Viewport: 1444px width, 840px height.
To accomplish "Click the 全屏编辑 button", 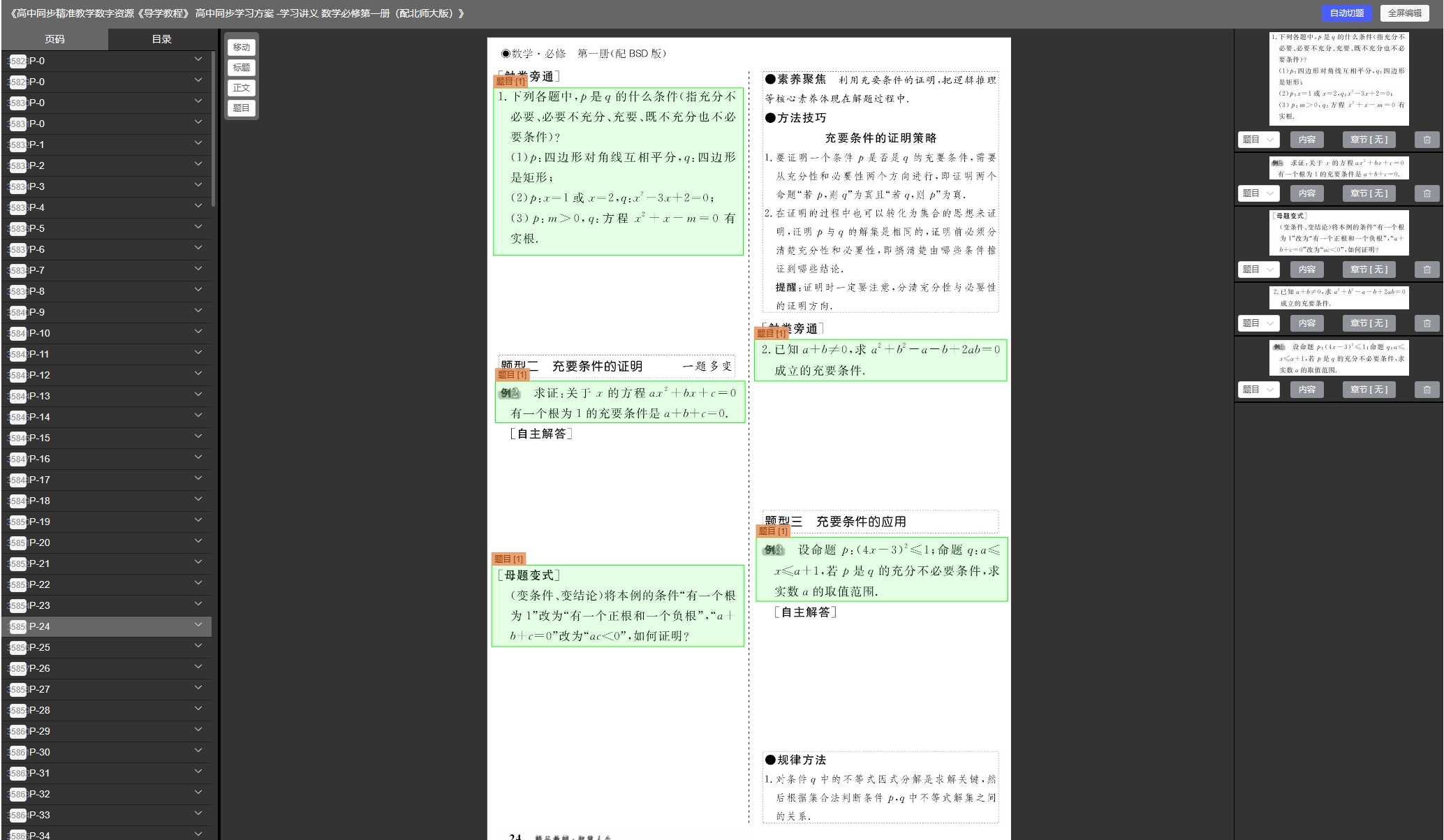I will click(1404, 13).
